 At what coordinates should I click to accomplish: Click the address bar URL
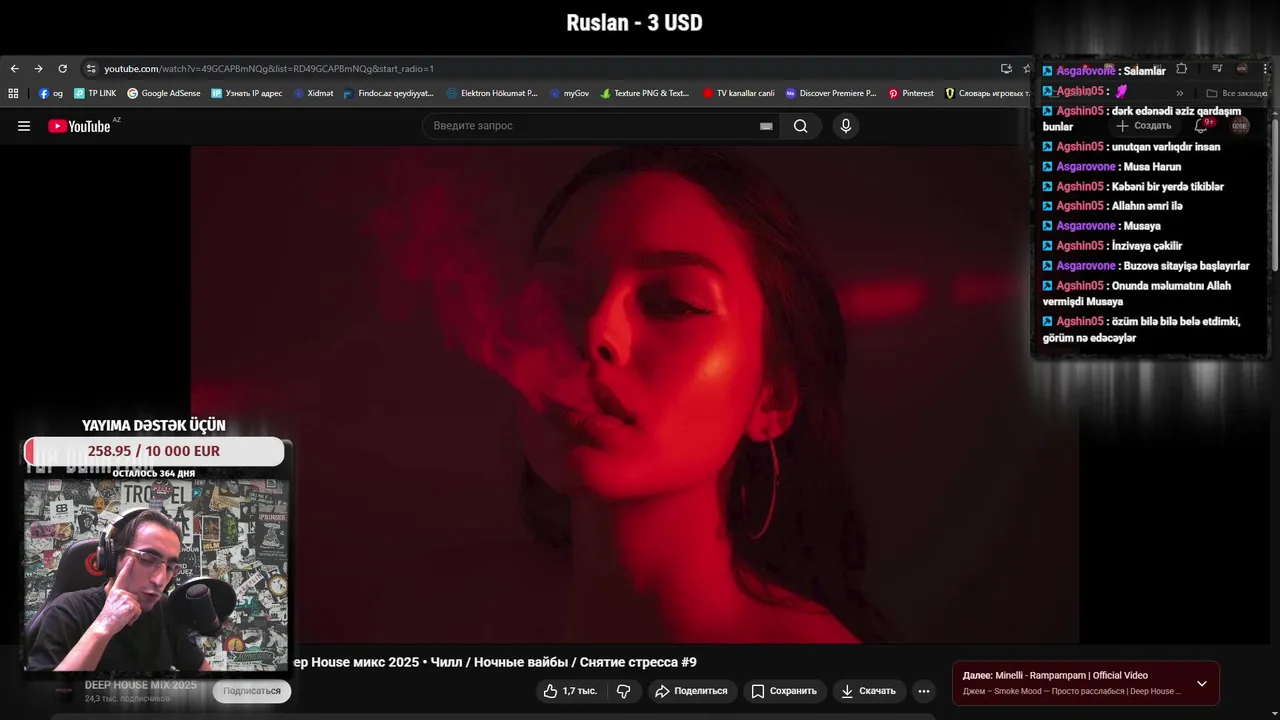(269, 69)
